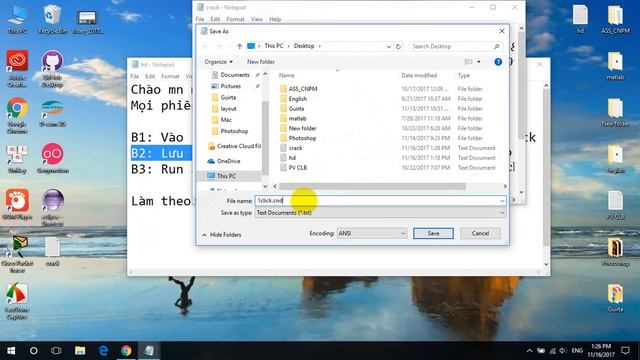The width and height of the screenshot is (640, 360).
Task: Click This PC in the address breadcrumb
Action: coord(273,46)
